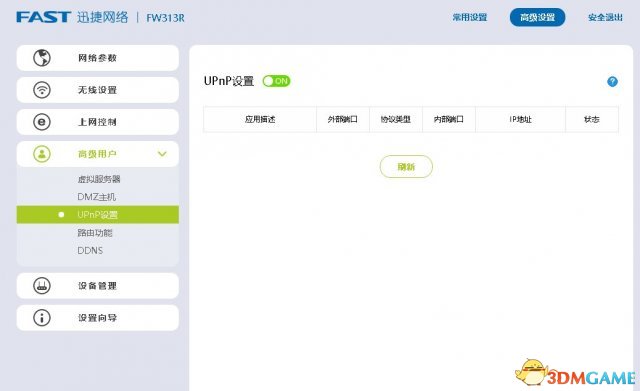
Task: Click the router icon for 设备管理
Action: (42, 285)
